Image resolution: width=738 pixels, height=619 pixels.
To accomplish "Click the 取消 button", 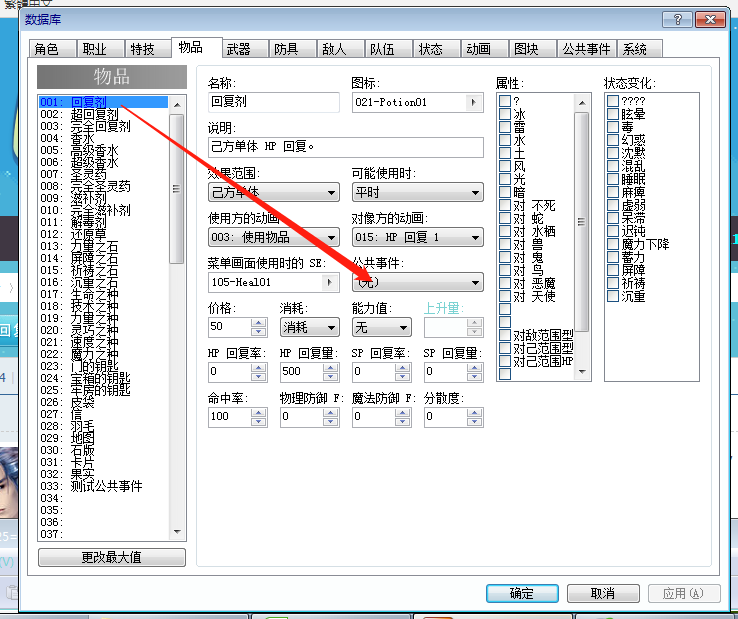I will (603, 593).
